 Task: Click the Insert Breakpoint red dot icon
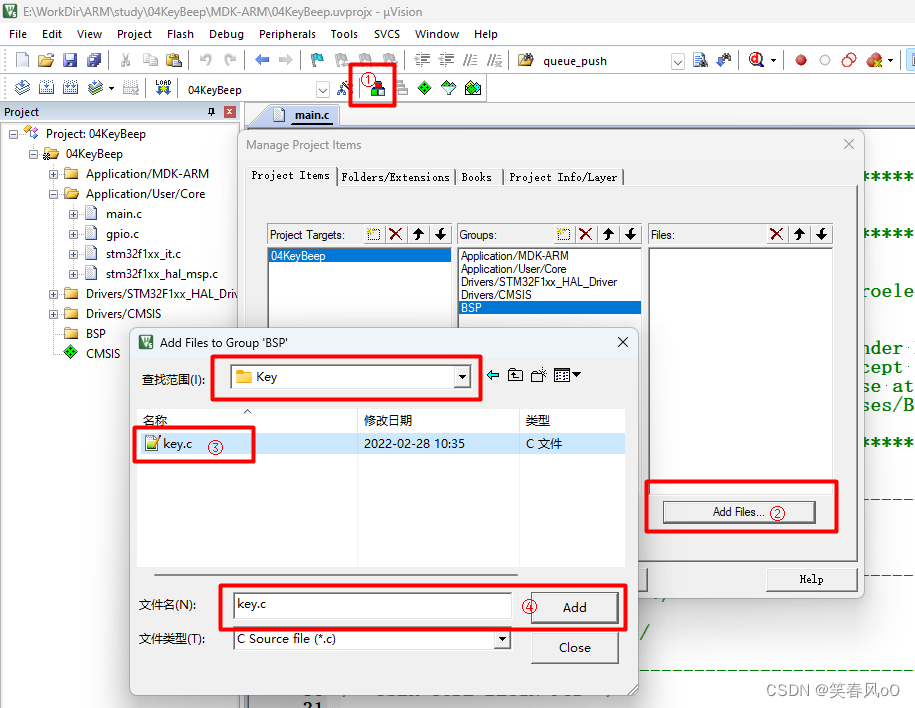coord(801,60)
